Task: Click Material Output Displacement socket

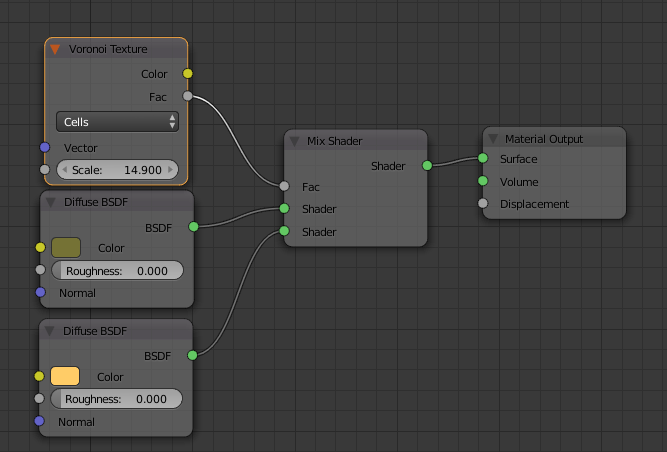Action: pyautogui.click(x=483, y=203)
